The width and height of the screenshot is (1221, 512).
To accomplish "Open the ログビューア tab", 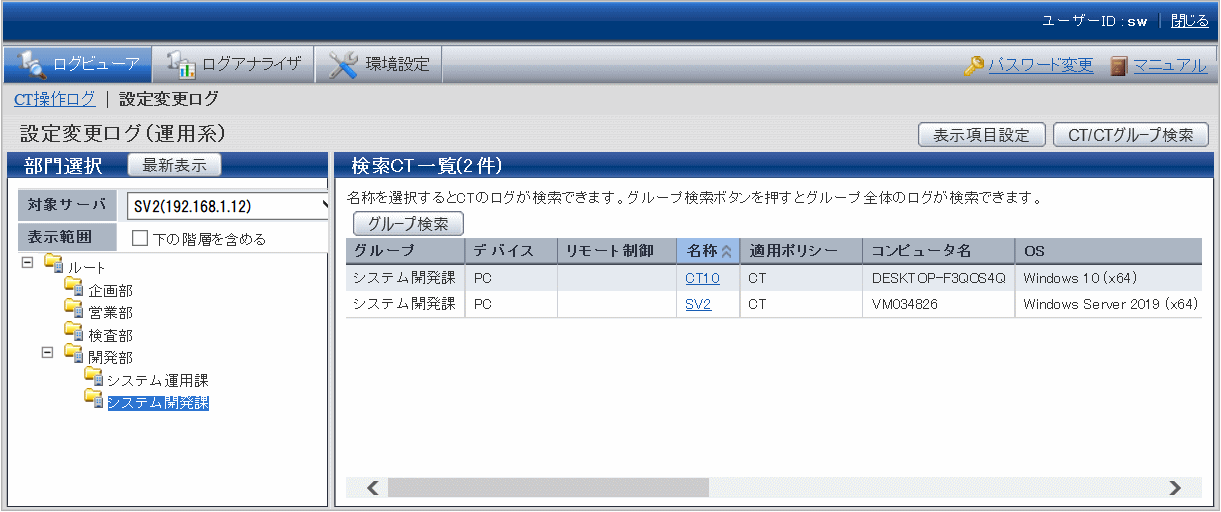I will pyautogui.click(x=77, y=65).
